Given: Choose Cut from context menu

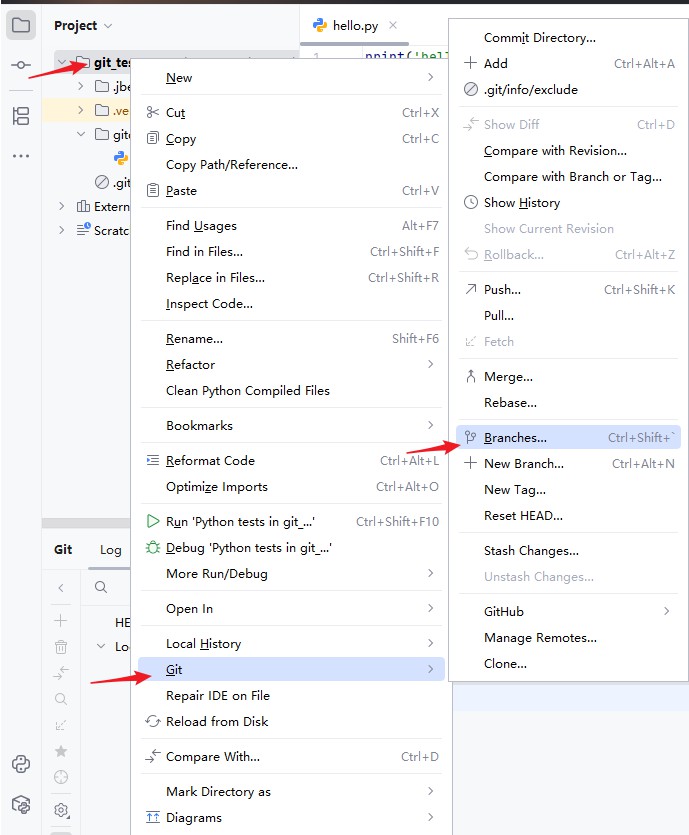Looking at the screenshot, I should click(x=291, y=112).
